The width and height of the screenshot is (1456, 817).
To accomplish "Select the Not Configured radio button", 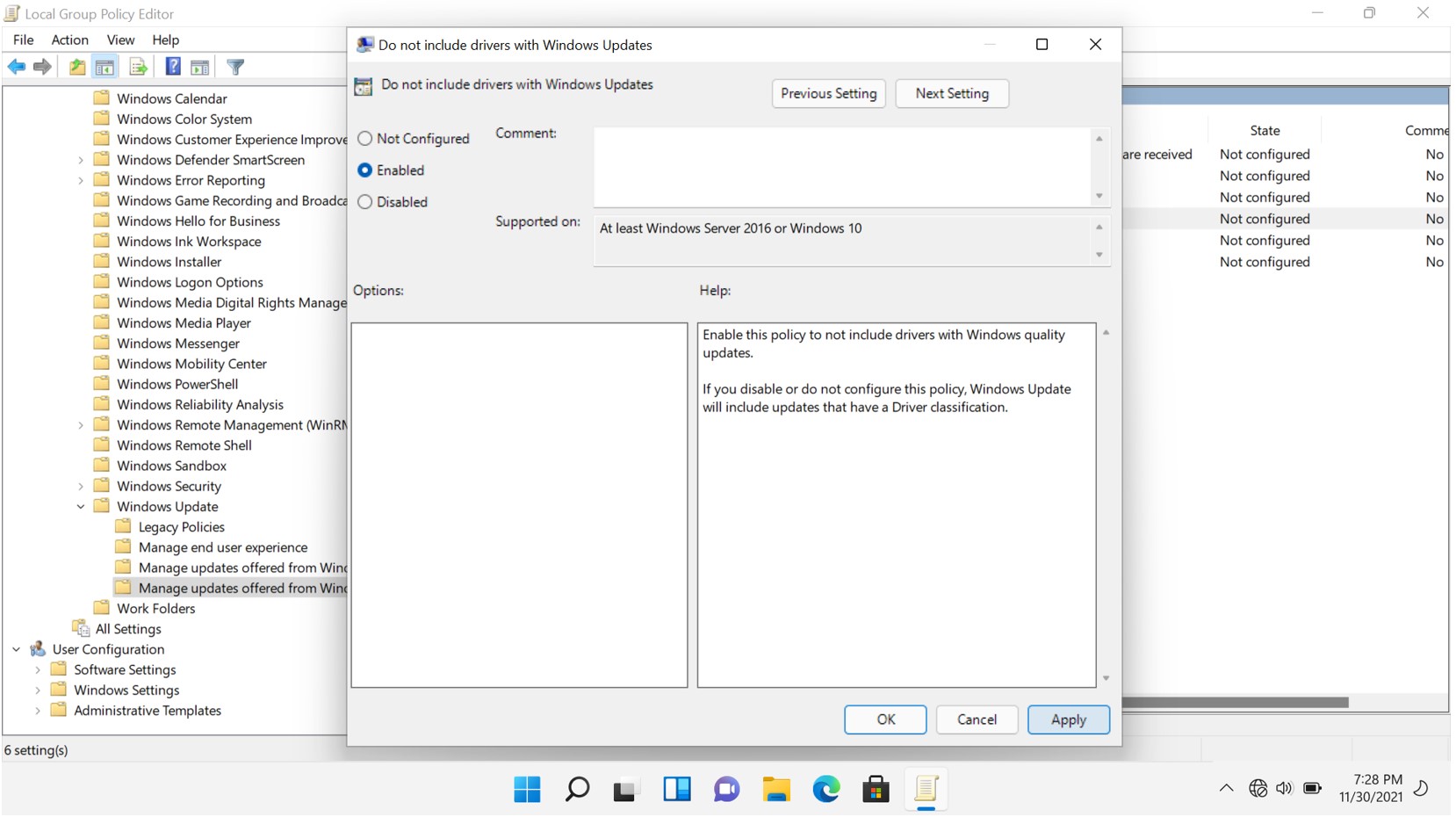I will 365,139.
